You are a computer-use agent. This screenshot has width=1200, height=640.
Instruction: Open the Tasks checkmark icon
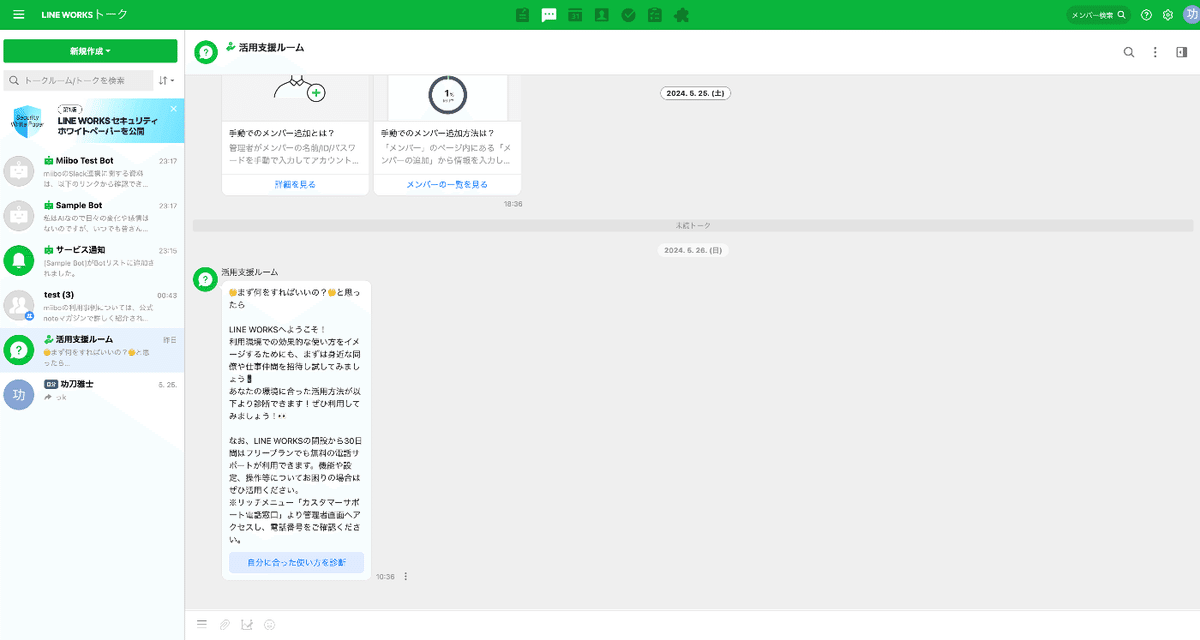628,15
